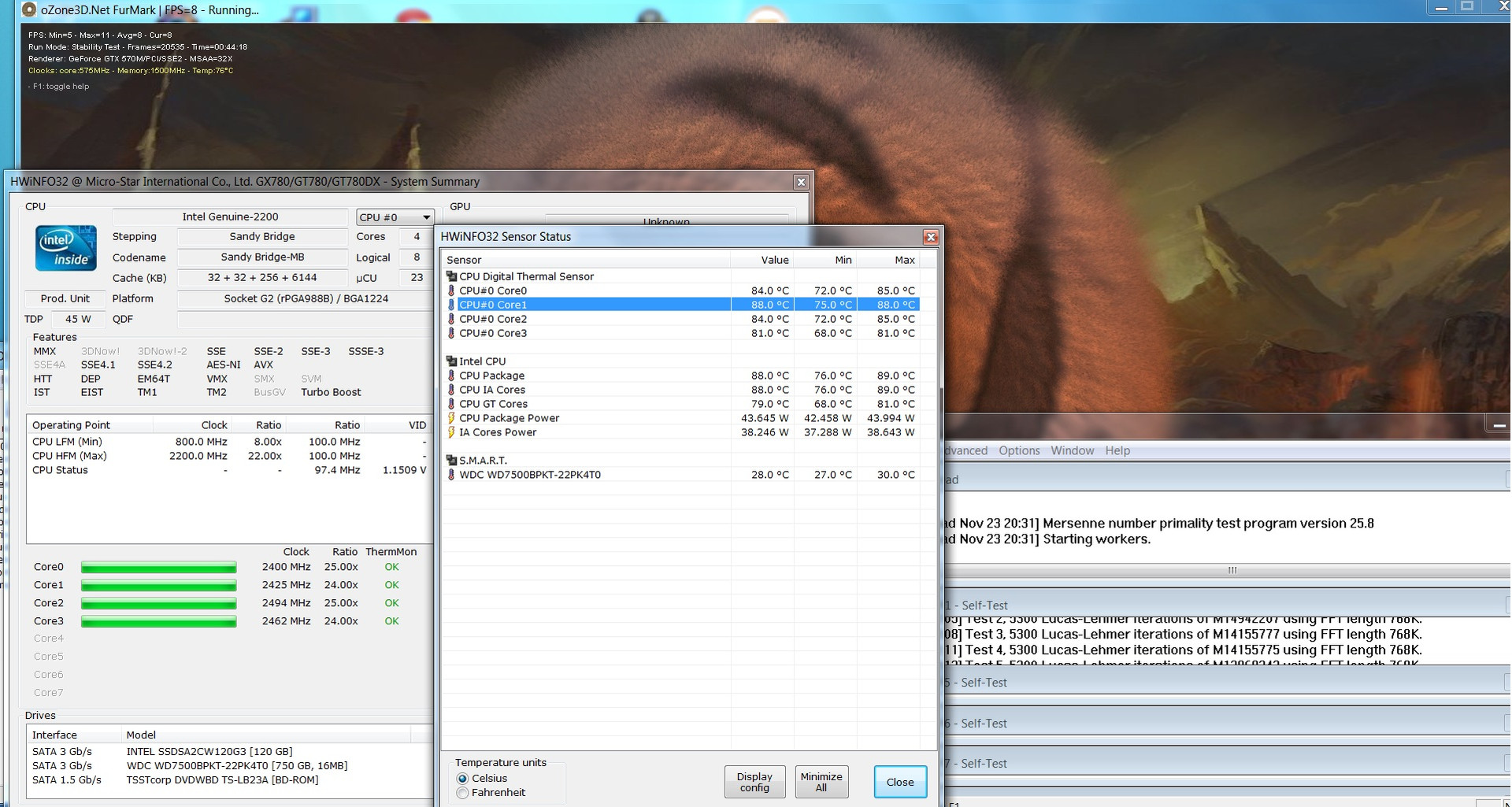The height and width of the screenshot is (807, 1512).
Task: Close the Sensor Status window with X
Action: click(931, 237)
